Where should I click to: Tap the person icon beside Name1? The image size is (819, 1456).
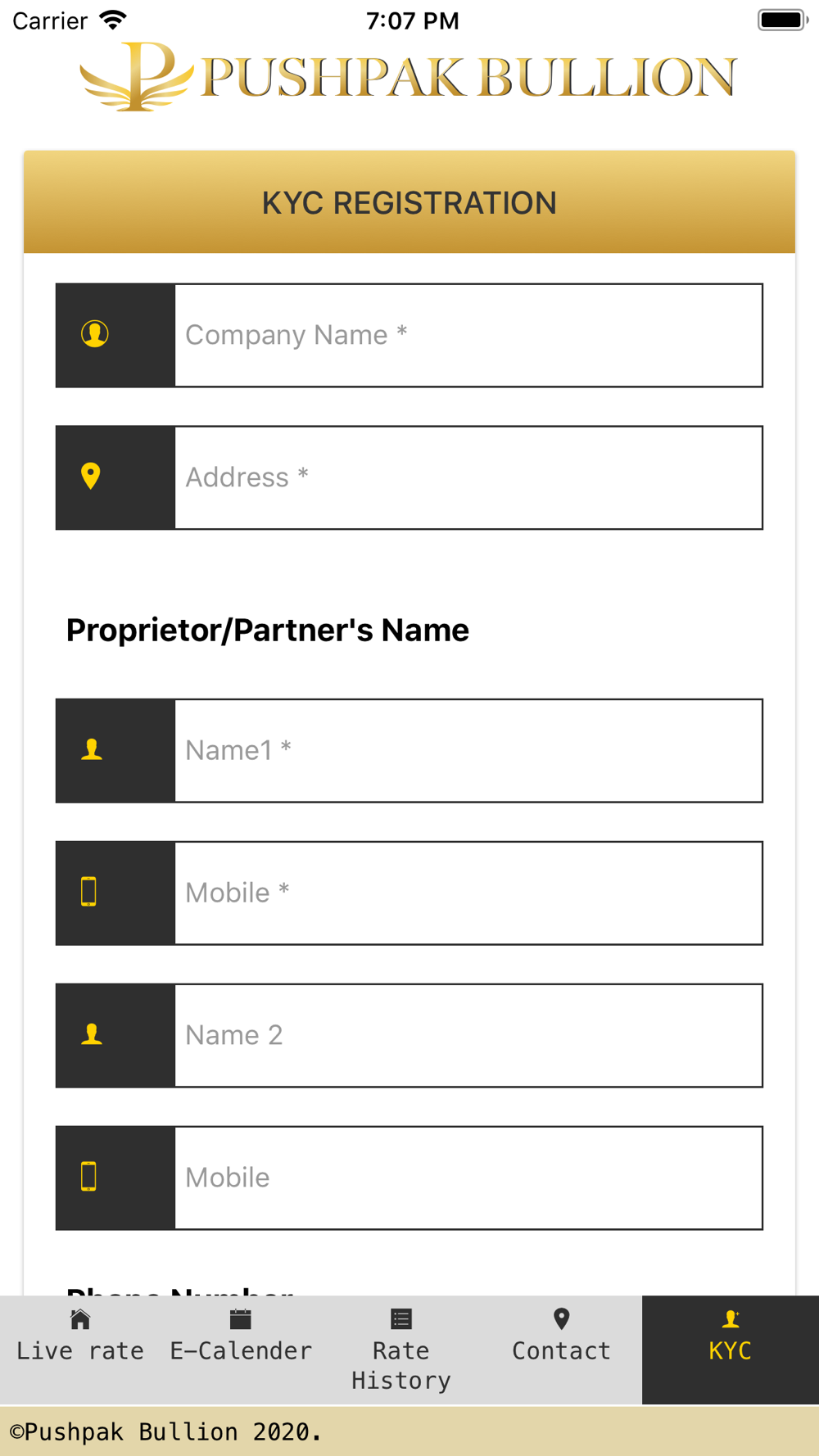(92, 749)
